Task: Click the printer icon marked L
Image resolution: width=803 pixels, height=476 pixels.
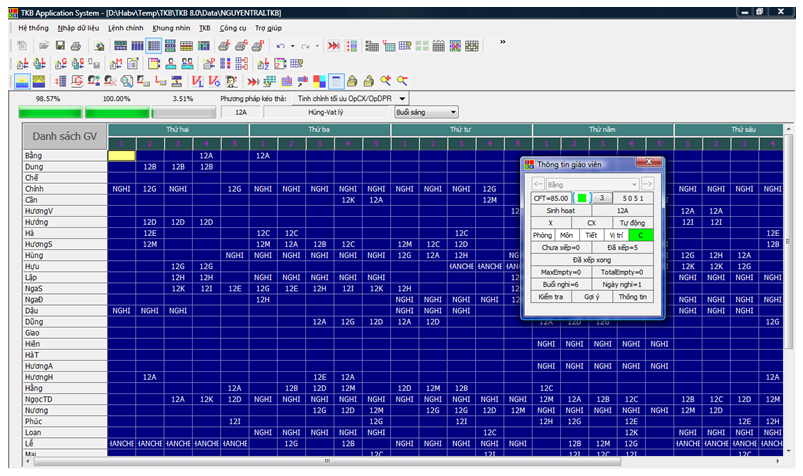Action: point(224,46)
